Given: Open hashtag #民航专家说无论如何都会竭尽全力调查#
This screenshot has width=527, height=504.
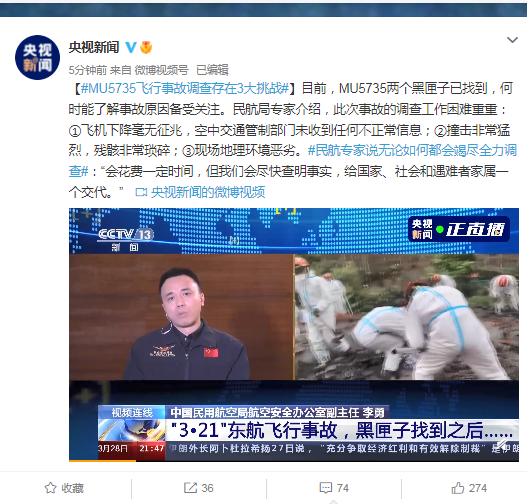Looking at the screenshot, I should click(x=292, y=161).
